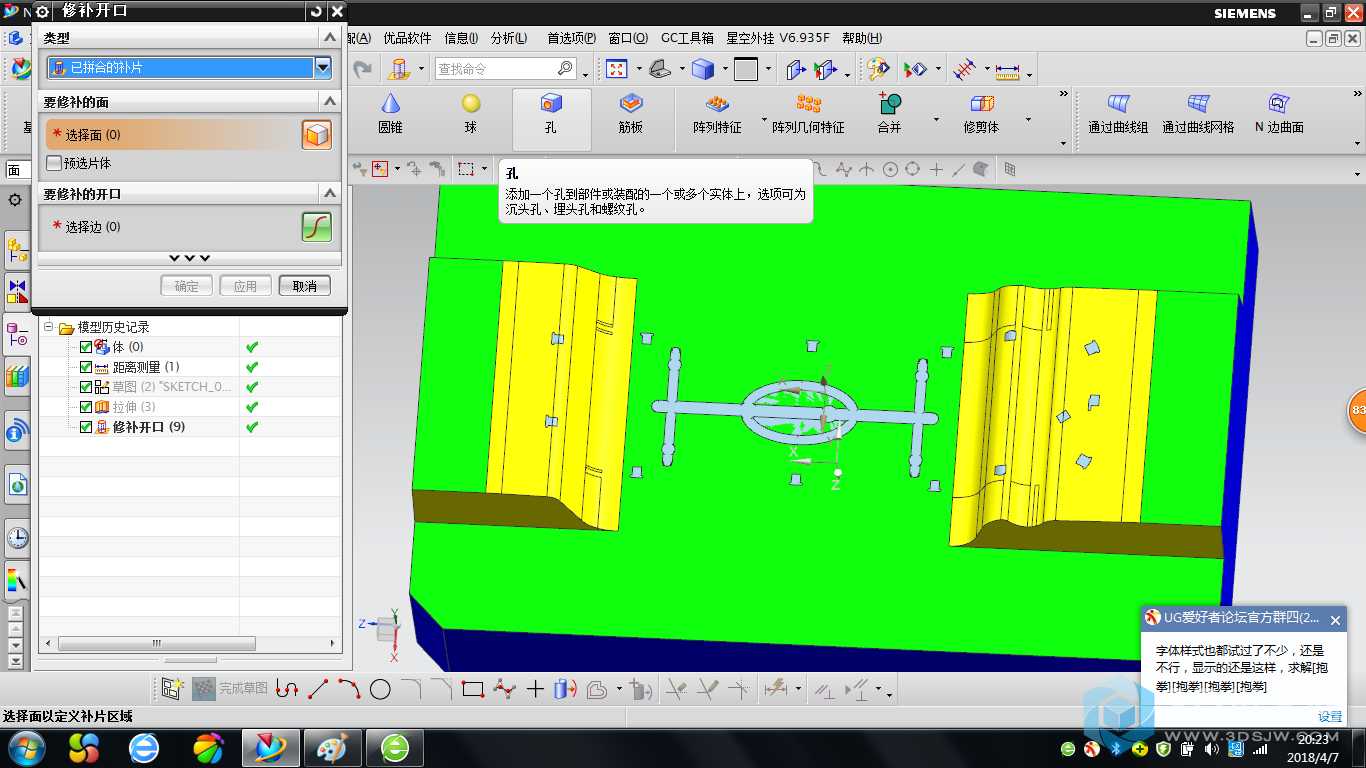The width and height of the screenshot is (1366, 768).
Task: Click the 取消 button in dialog
Action: point(305,286)
